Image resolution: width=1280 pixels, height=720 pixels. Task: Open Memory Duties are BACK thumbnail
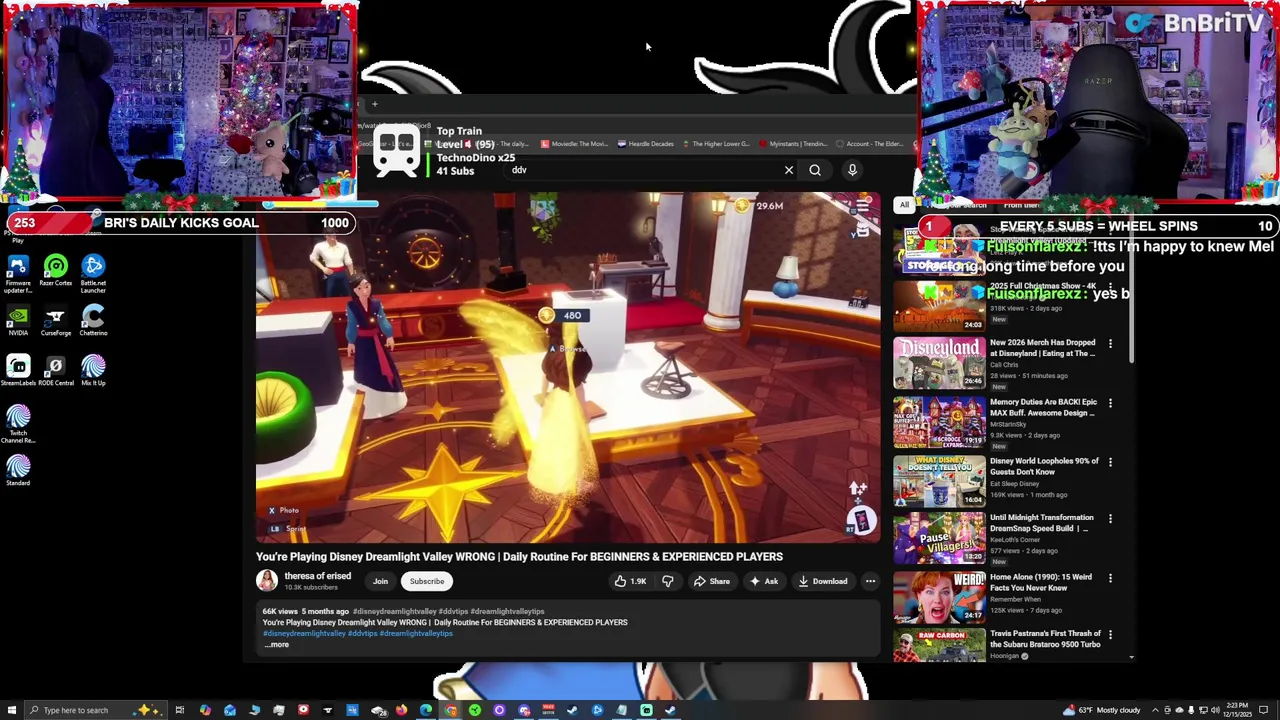point(939,421)
